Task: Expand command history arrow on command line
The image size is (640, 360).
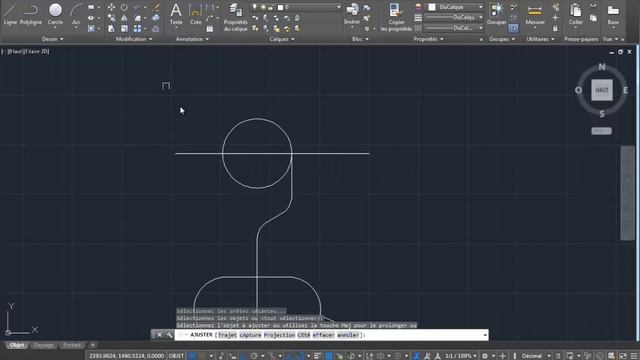Action: [485, 335]
